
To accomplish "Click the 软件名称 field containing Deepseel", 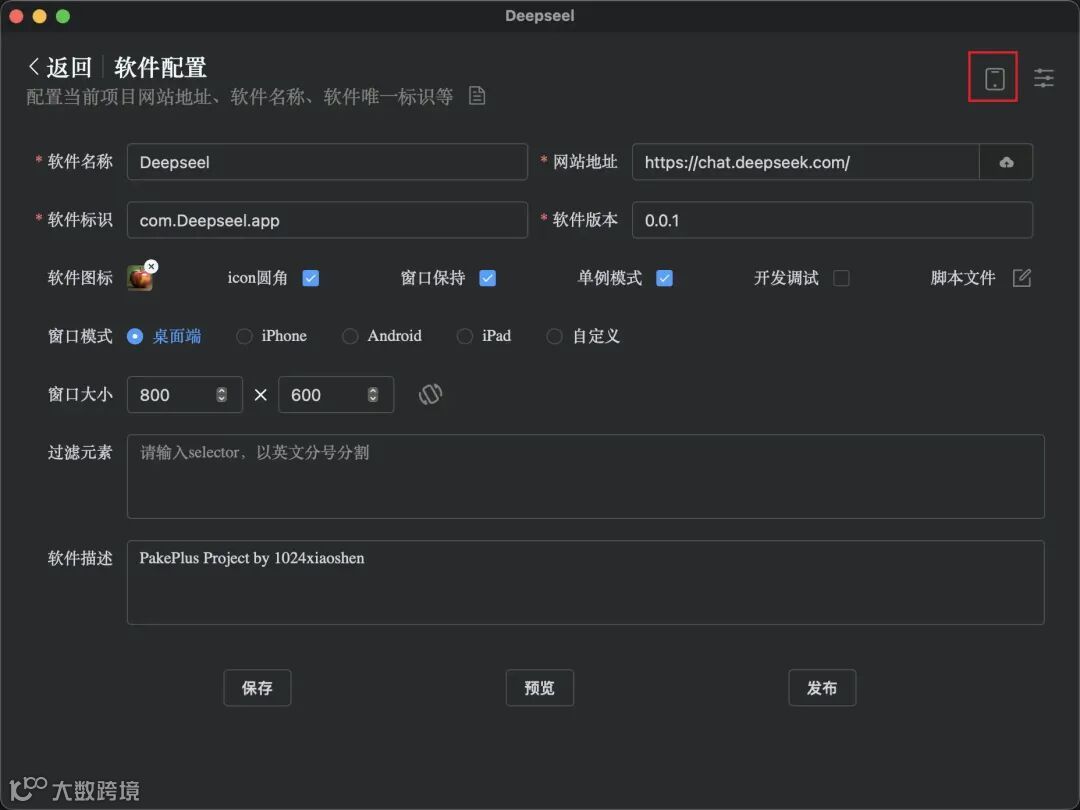I will pos(327,162).
